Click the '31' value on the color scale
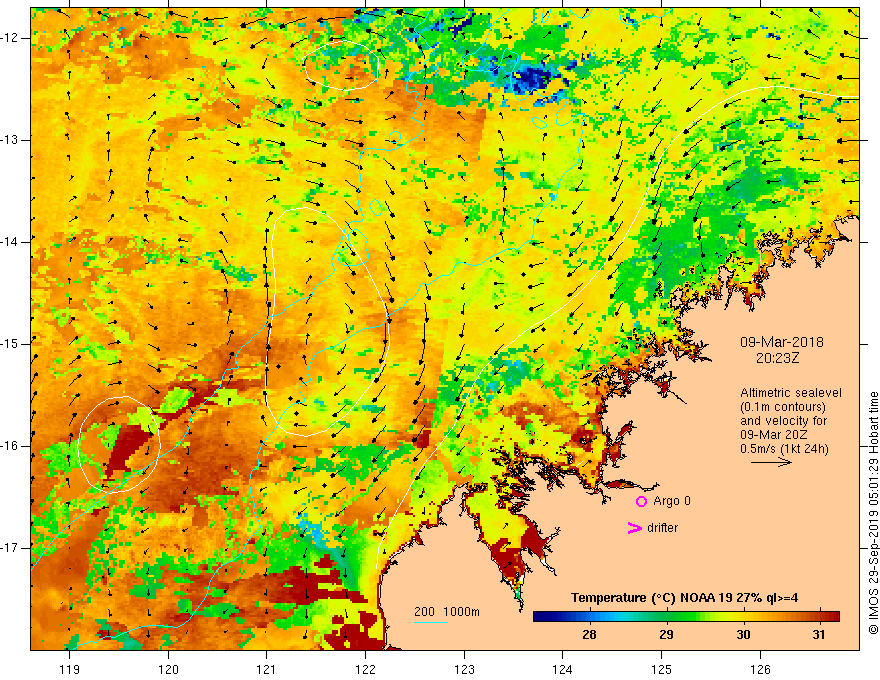Image resolution: width=880 pixels, height=680 pixels. tap(819, 635)
